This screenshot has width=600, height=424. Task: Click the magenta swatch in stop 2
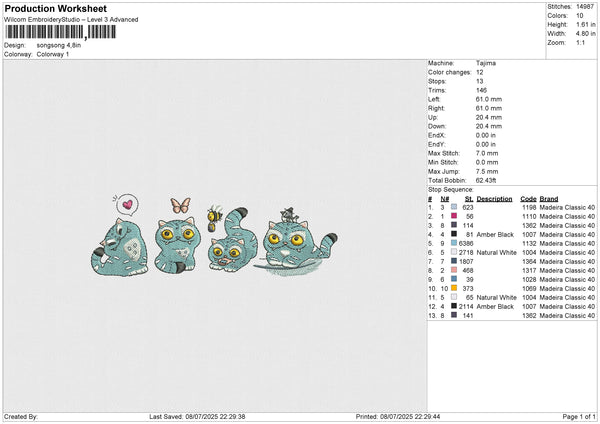tap(455, 216)
